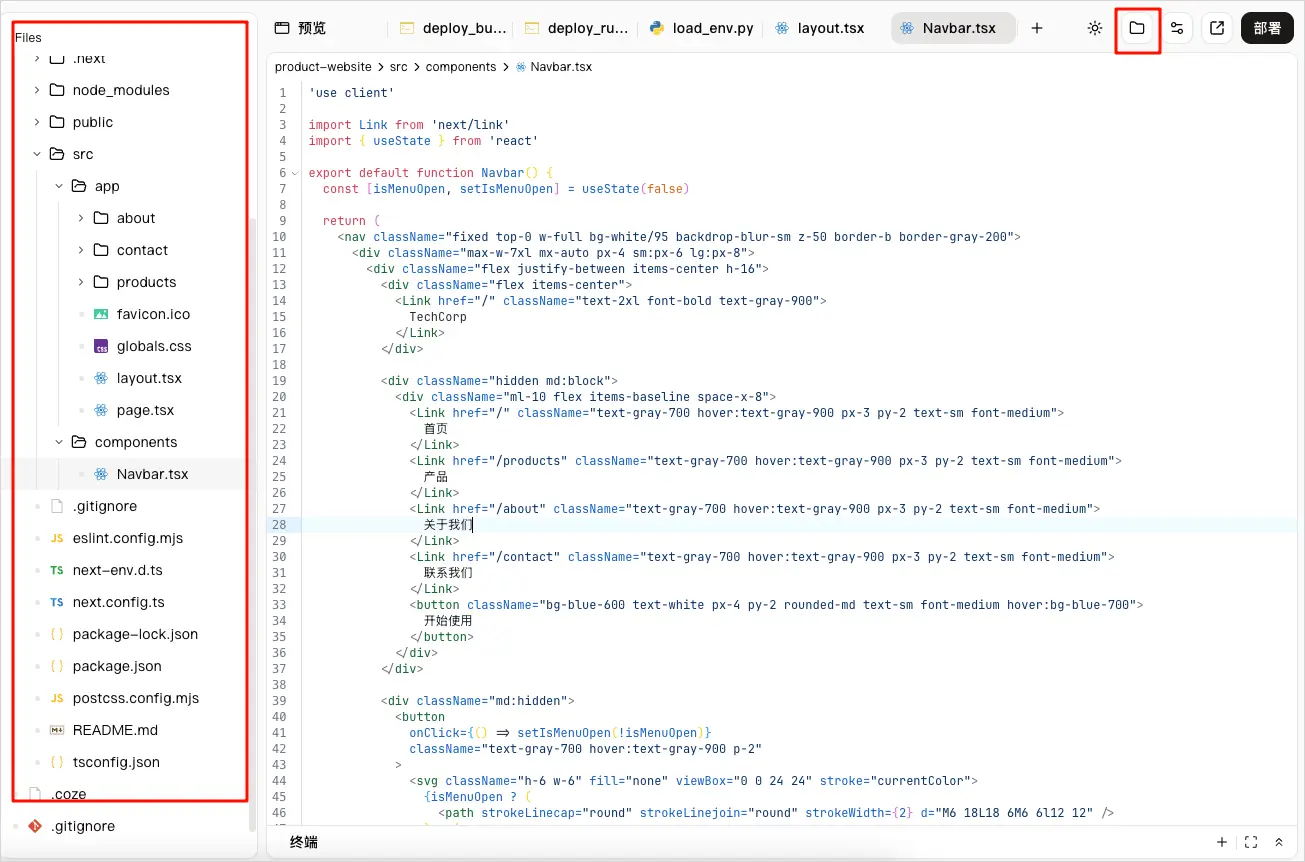Open tsconfig.json in the file tree
1305x862 pixels.
point(116,762)
